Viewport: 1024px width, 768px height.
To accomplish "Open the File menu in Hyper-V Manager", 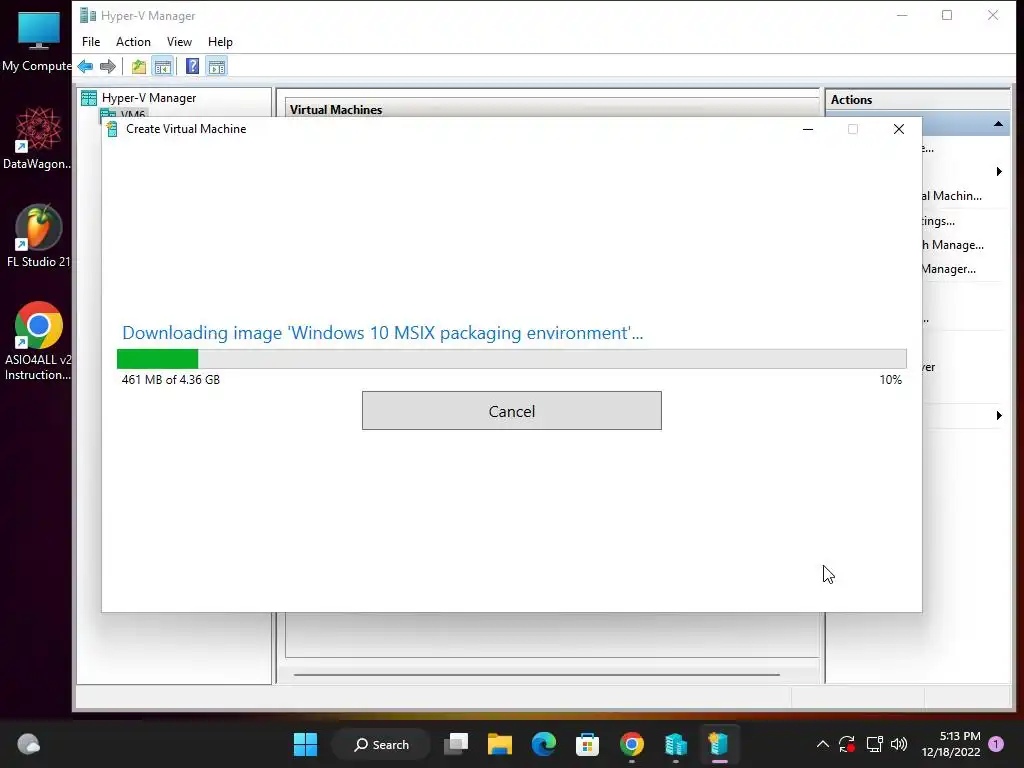I will (91, 42).
